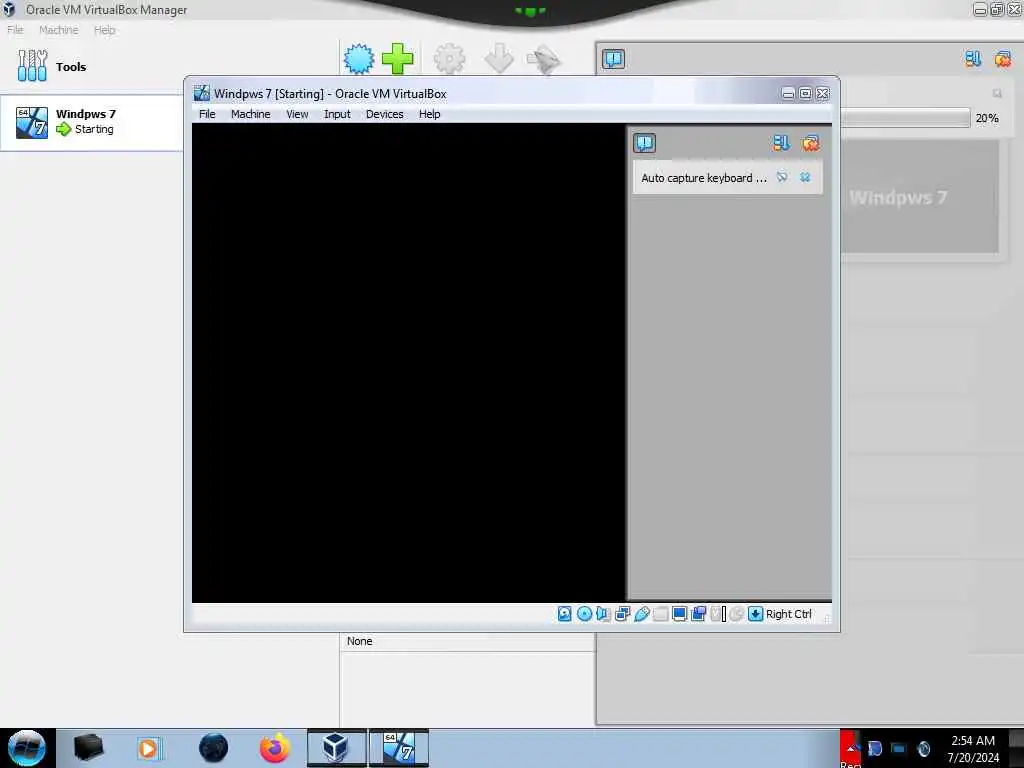Open Manager's Machine menu
The image size is (1024, 768).
click(59, 30)
